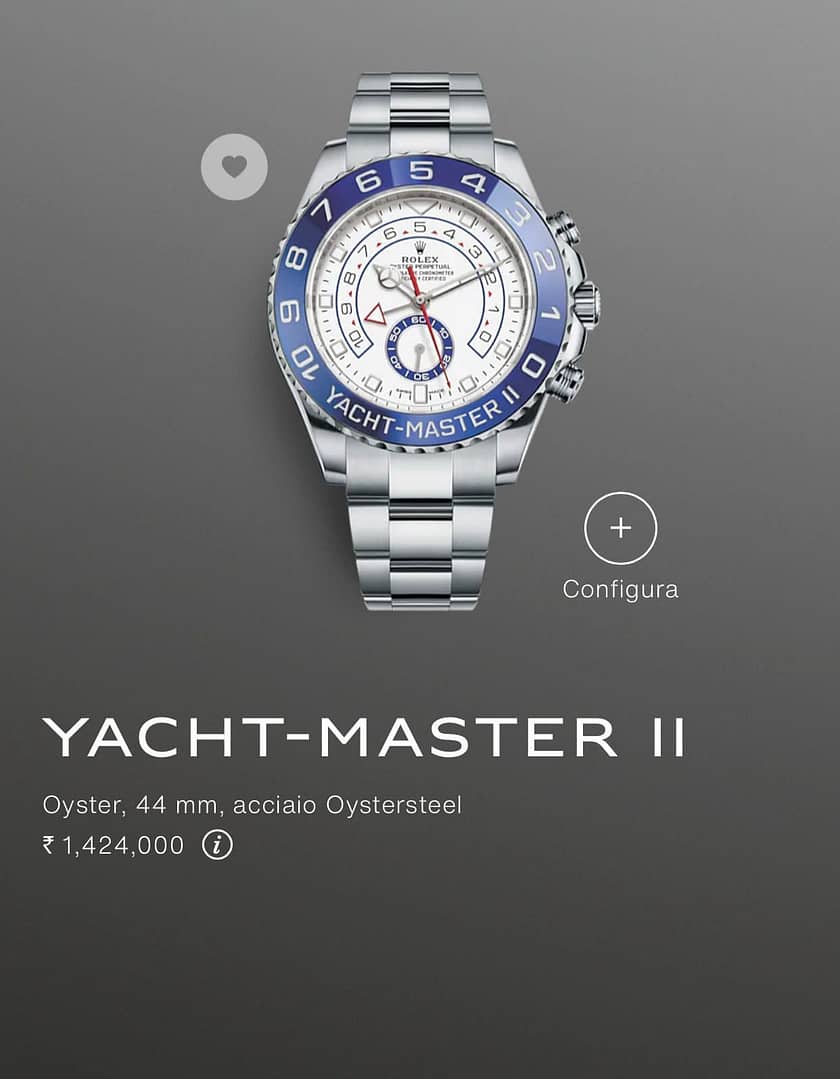The height and width of the screenshot is (1079, 840).
Task: Click the Oyster, 44 mm description text
Action: click(x=252, y=804)
